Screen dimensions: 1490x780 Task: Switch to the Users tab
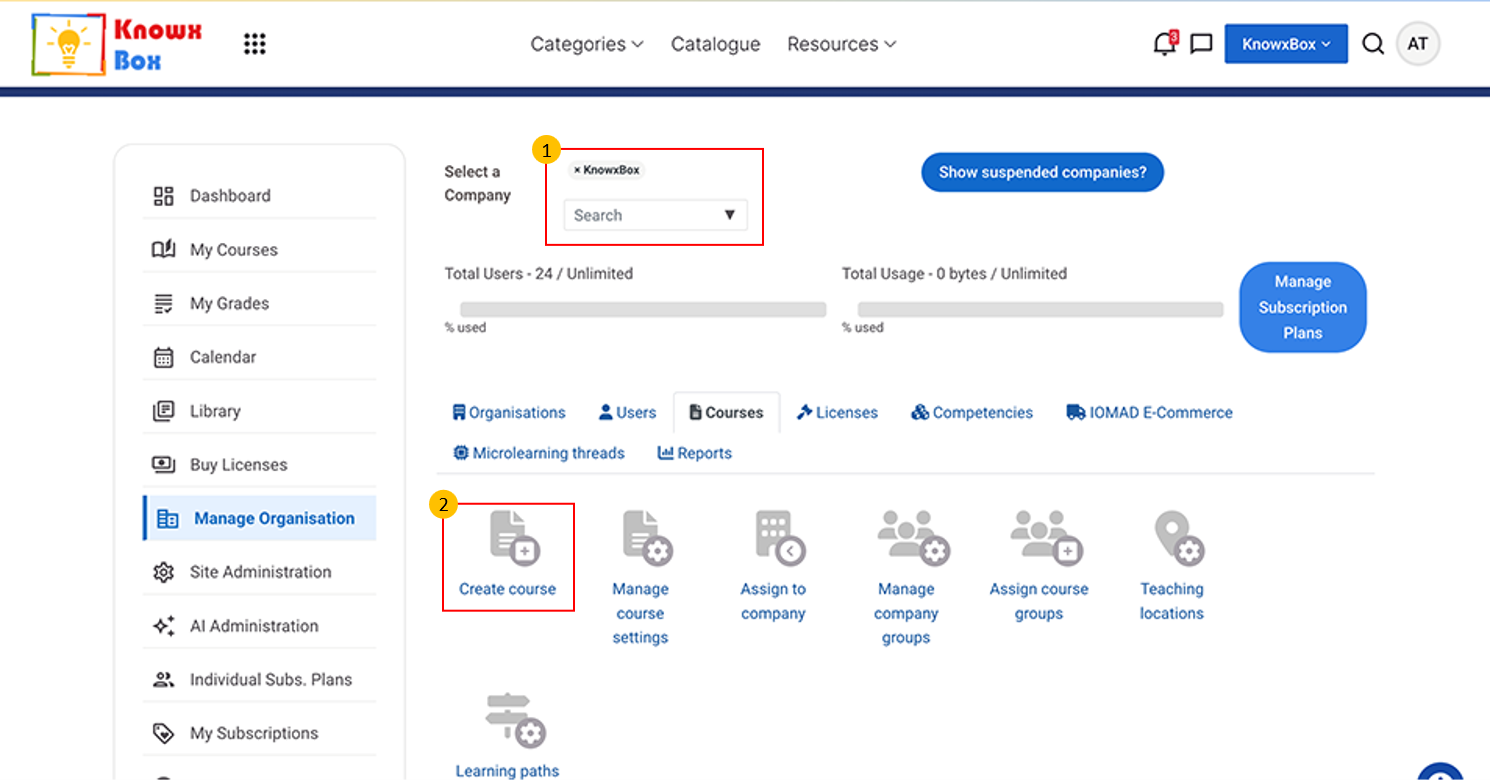point(628,412)
